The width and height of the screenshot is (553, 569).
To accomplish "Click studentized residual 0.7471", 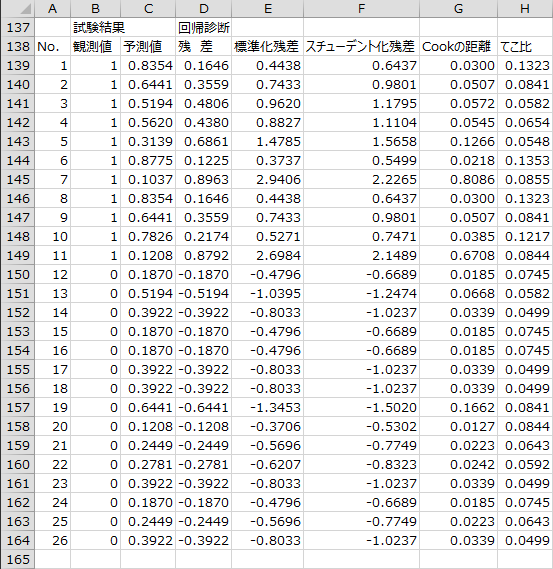I will [x=361, y=236].
